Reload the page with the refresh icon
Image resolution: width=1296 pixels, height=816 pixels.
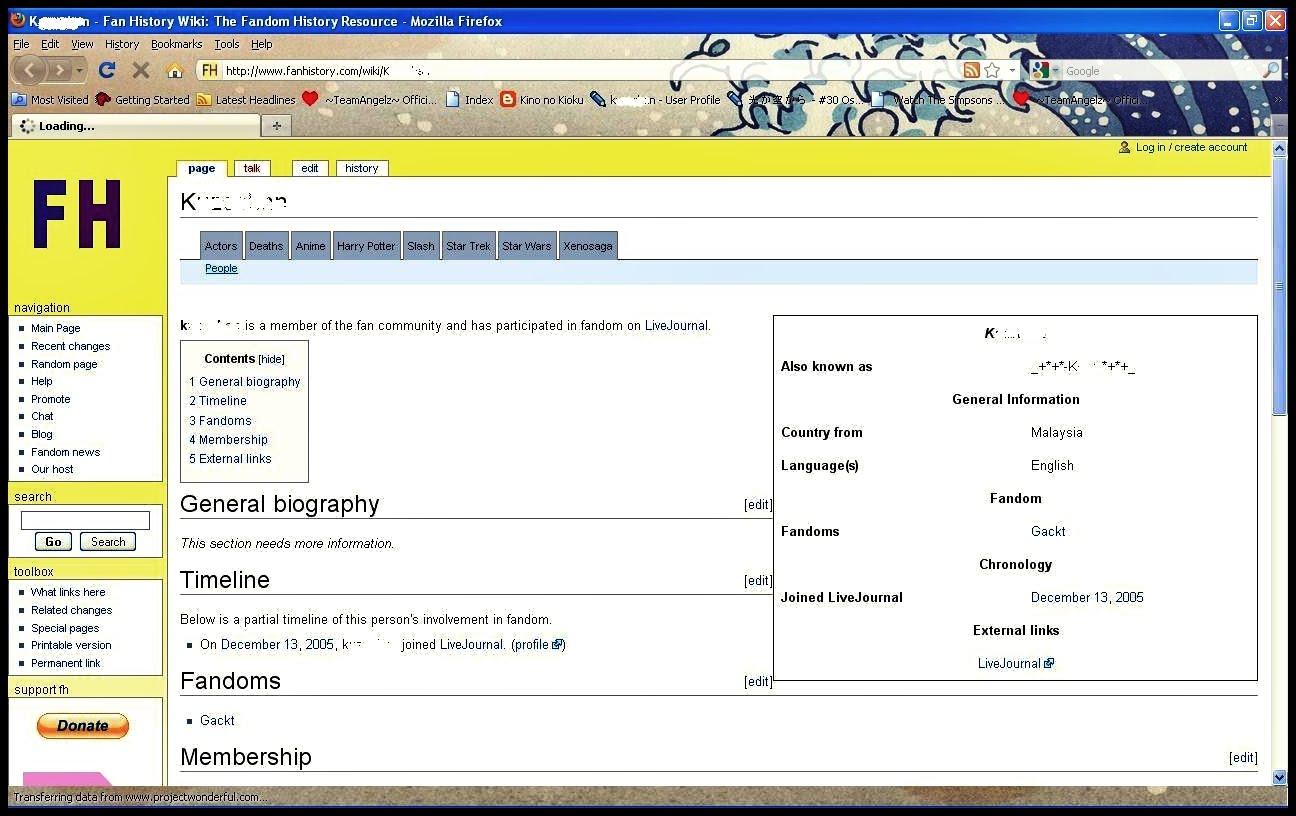[107, 70]
